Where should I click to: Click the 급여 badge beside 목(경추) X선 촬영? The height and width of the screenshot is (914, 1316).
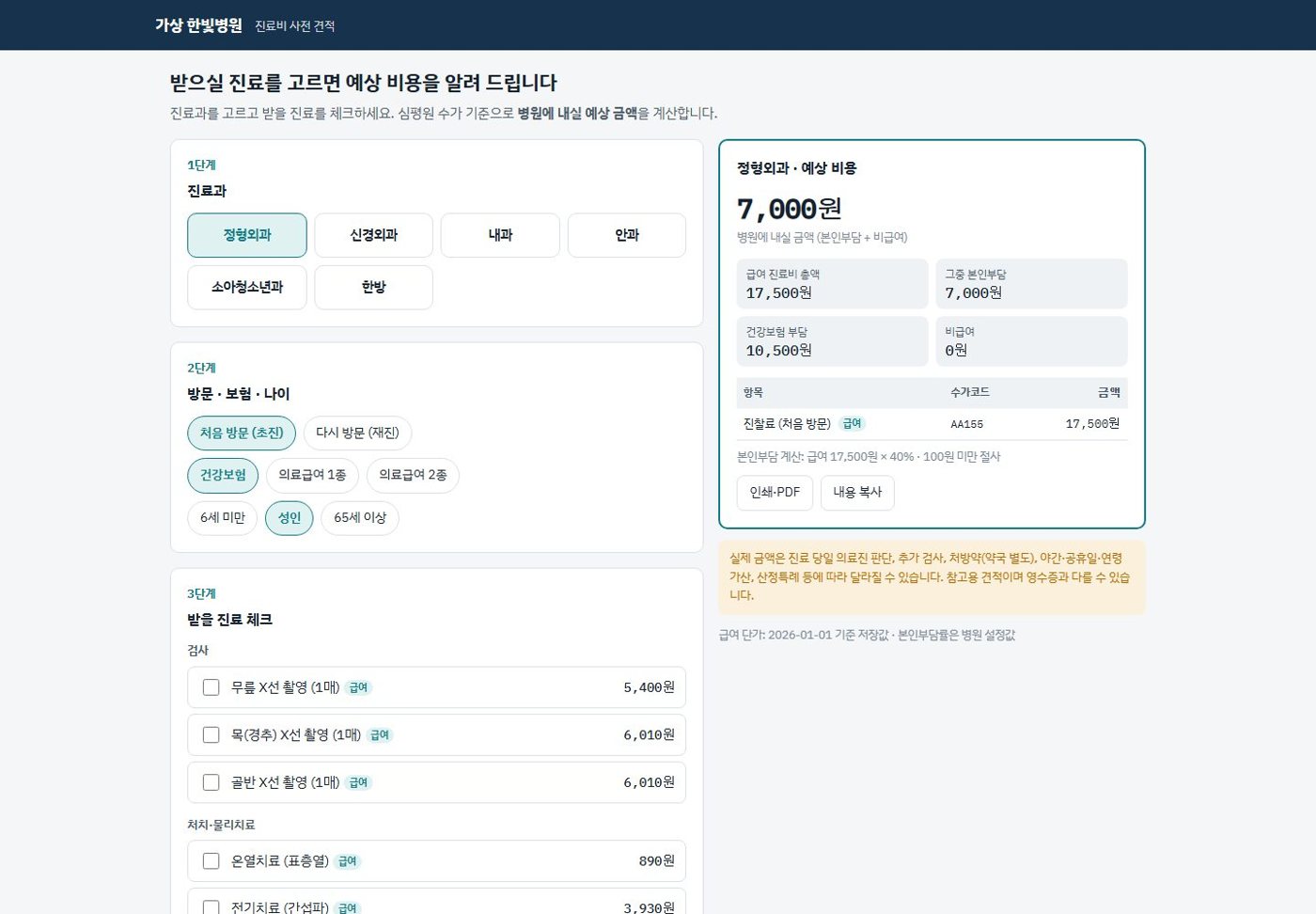coord(380,735)
